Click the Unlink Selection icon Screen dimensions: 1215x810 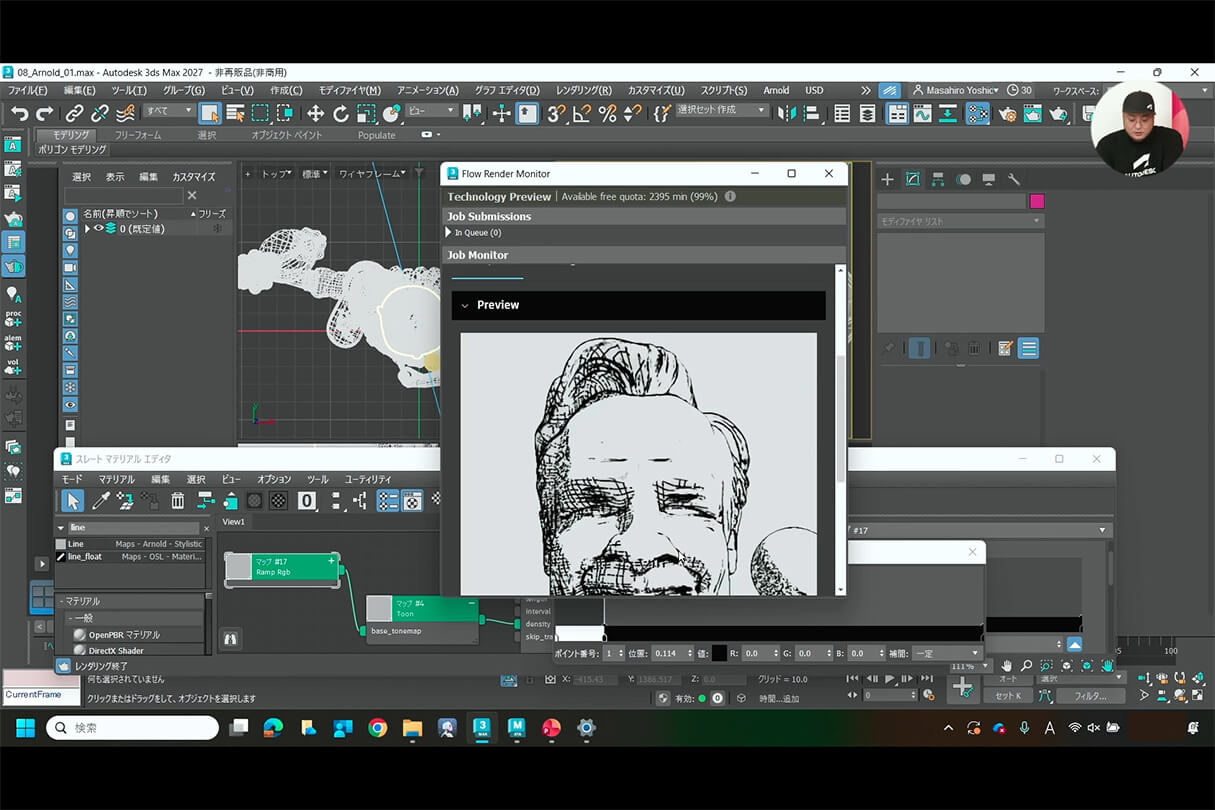[x=100, y=113]
